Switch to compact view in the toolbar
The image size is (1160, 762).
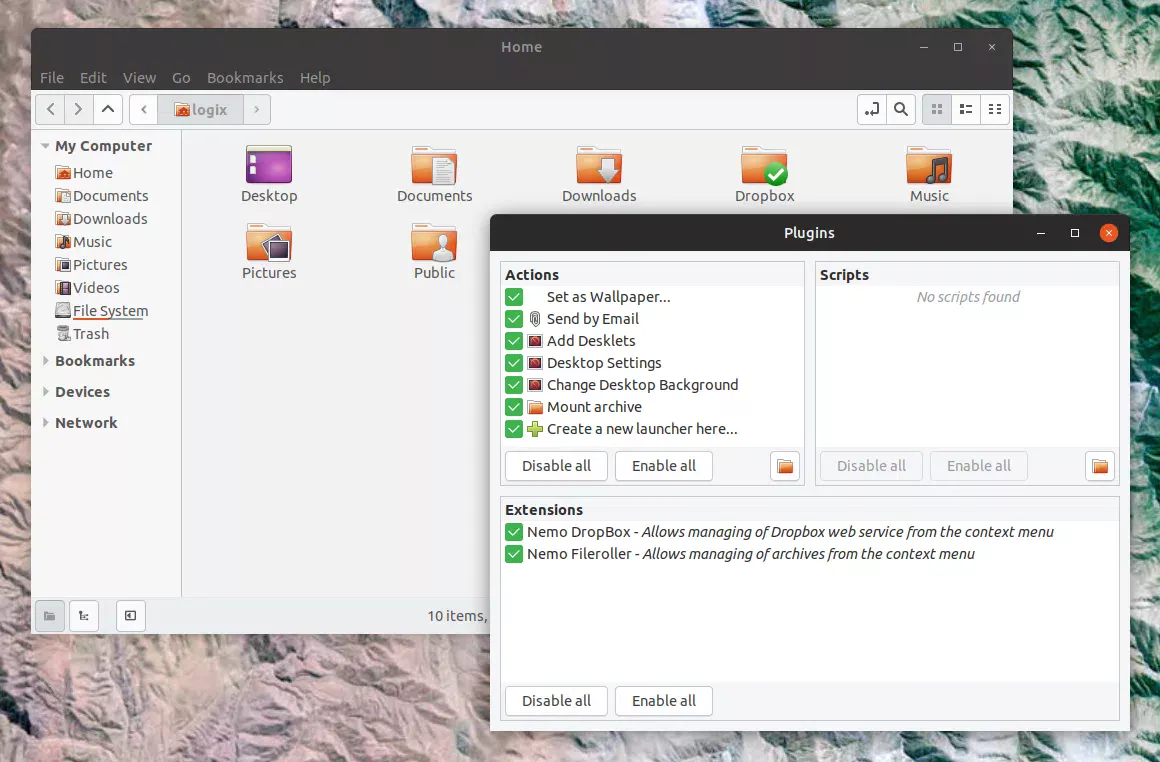pos(995,109)
